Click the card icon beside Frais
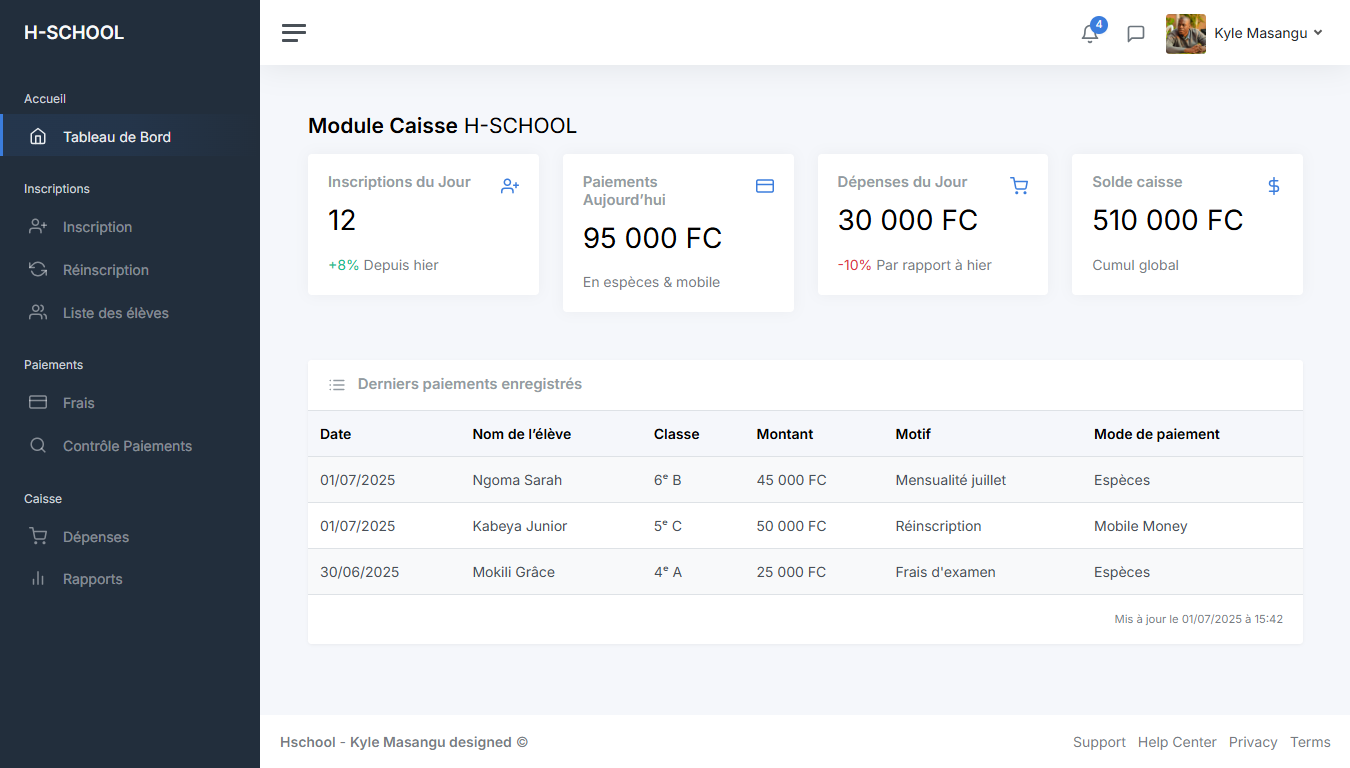Image resolution: width=1350 pixels, height=768 pixels. click(x=38, y=403)
